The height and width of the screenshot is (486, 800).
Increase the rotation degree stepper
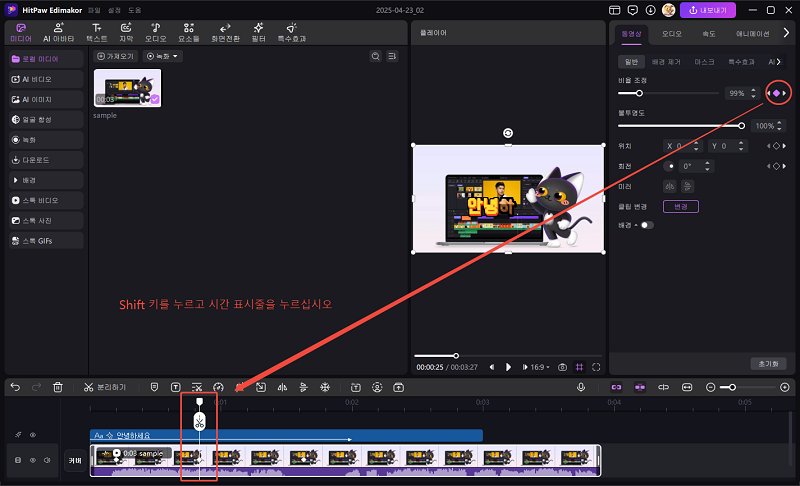click(707, 163)
